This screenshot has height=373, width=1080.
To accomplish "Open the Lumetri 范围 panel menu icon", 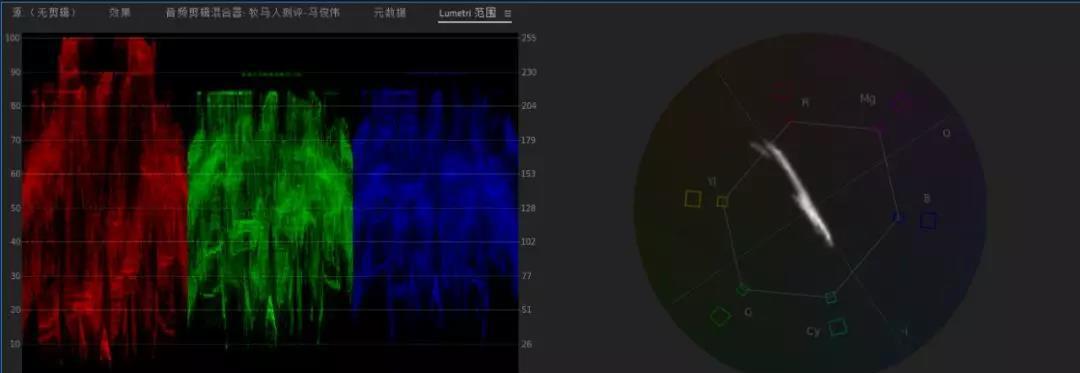I will click(x=508, y=13).
